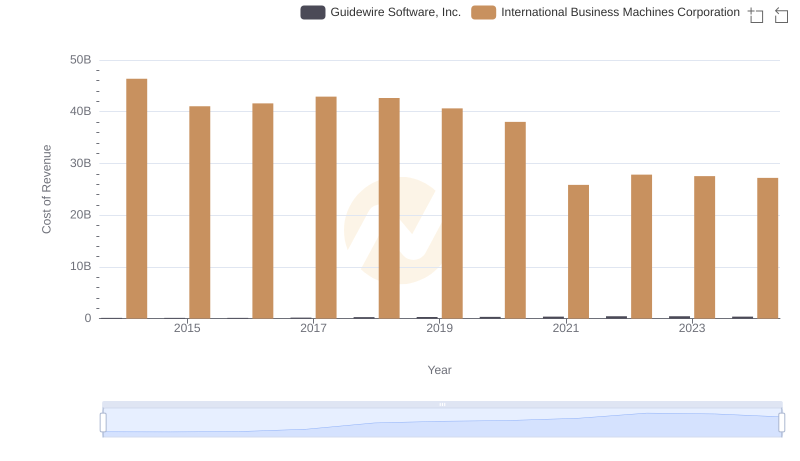Click the 50B y-axis label
Screen dimensions: 800x461
pyautogui.click(x=81, y=60)
